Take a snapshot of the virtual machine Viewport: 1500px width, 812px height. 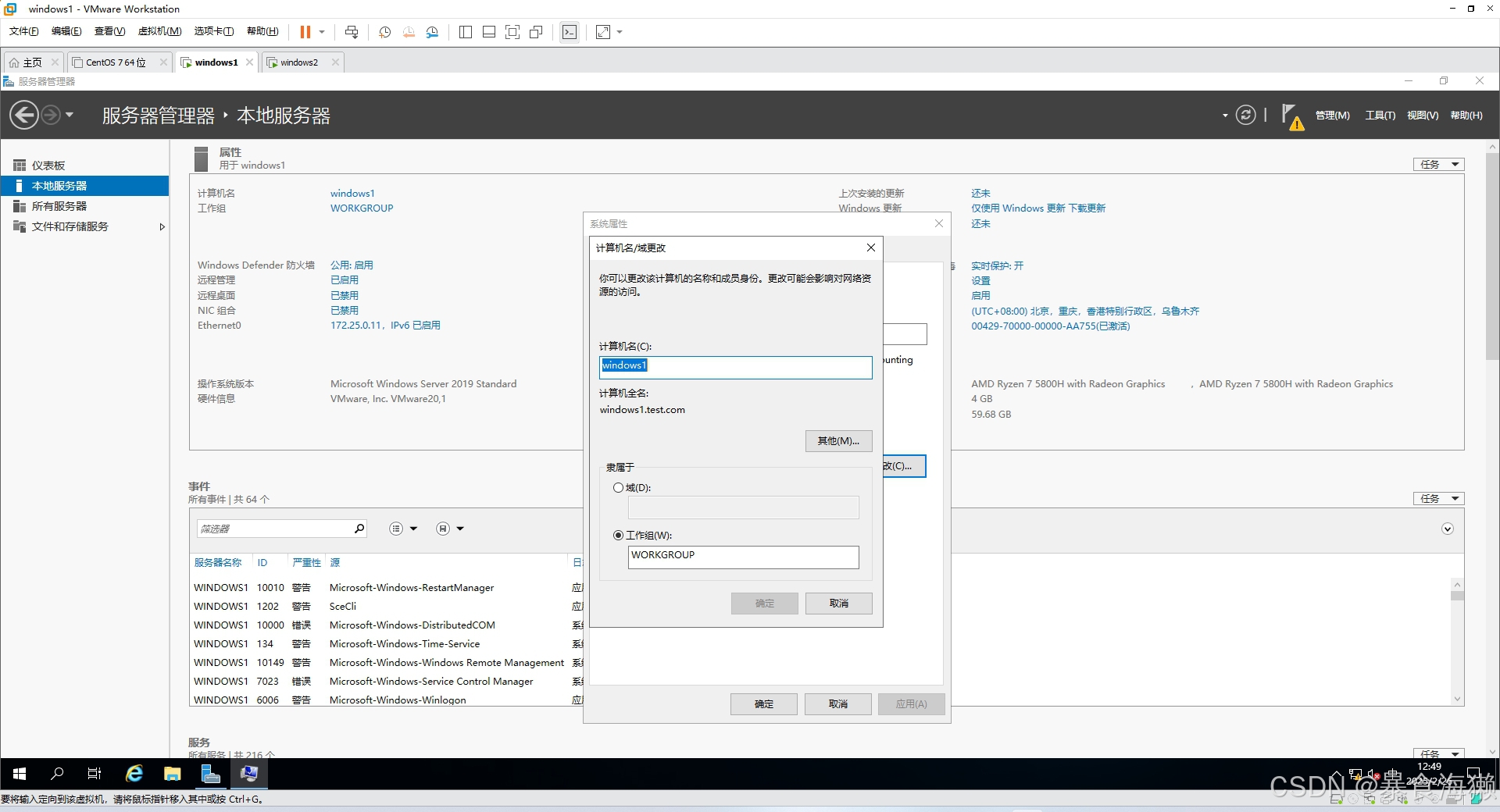(384, 32)
